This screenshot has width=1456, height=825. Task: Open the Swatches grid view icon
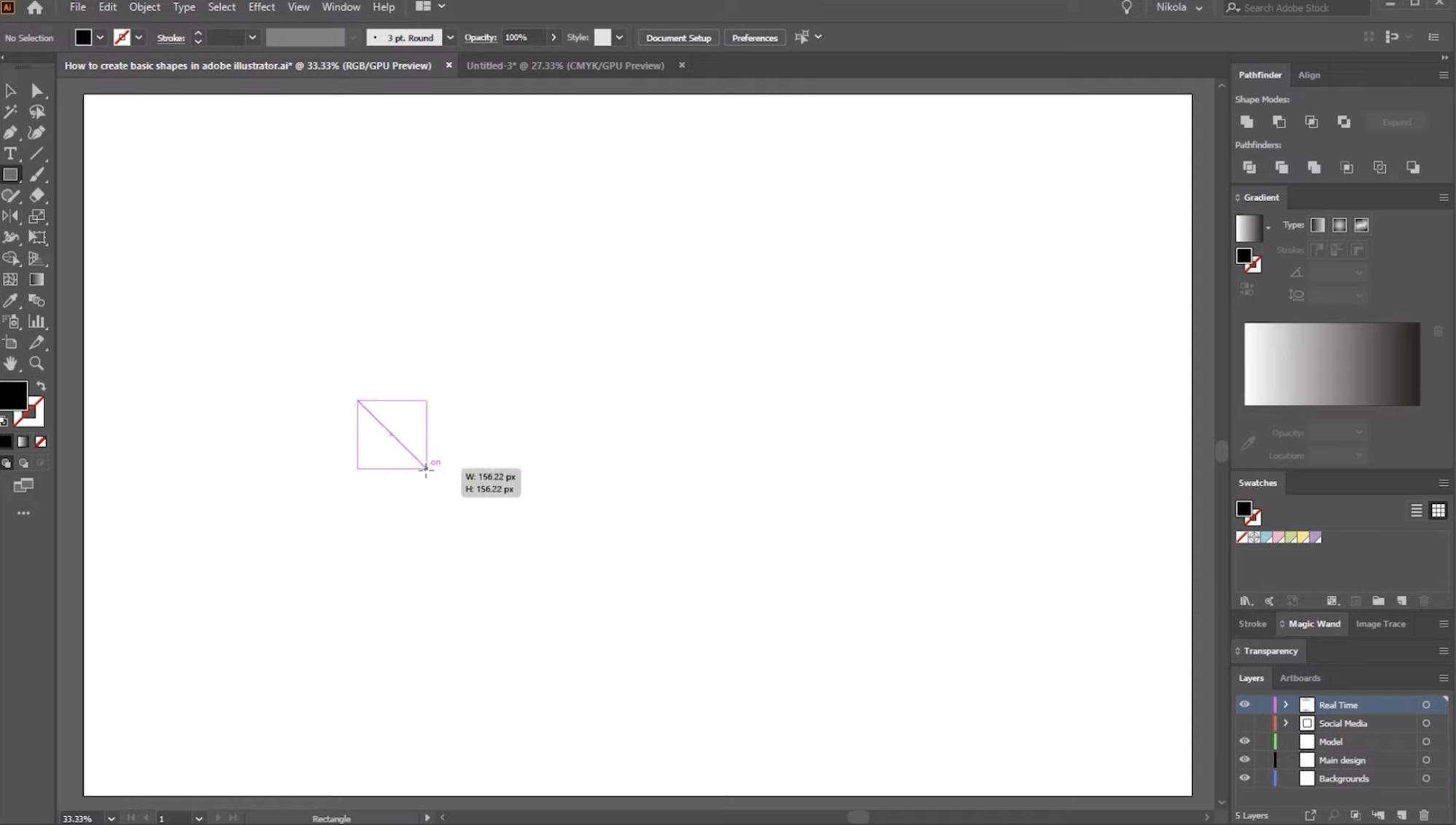point(1438,510)
